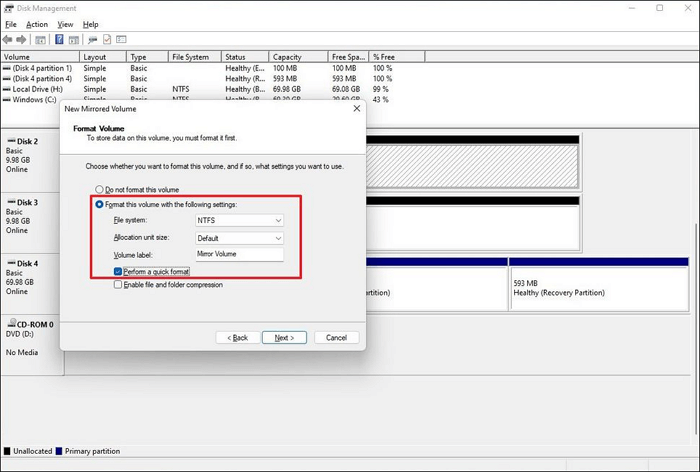Click 69.98 GB capacity cell of Local Drive

tap(287, 89)
